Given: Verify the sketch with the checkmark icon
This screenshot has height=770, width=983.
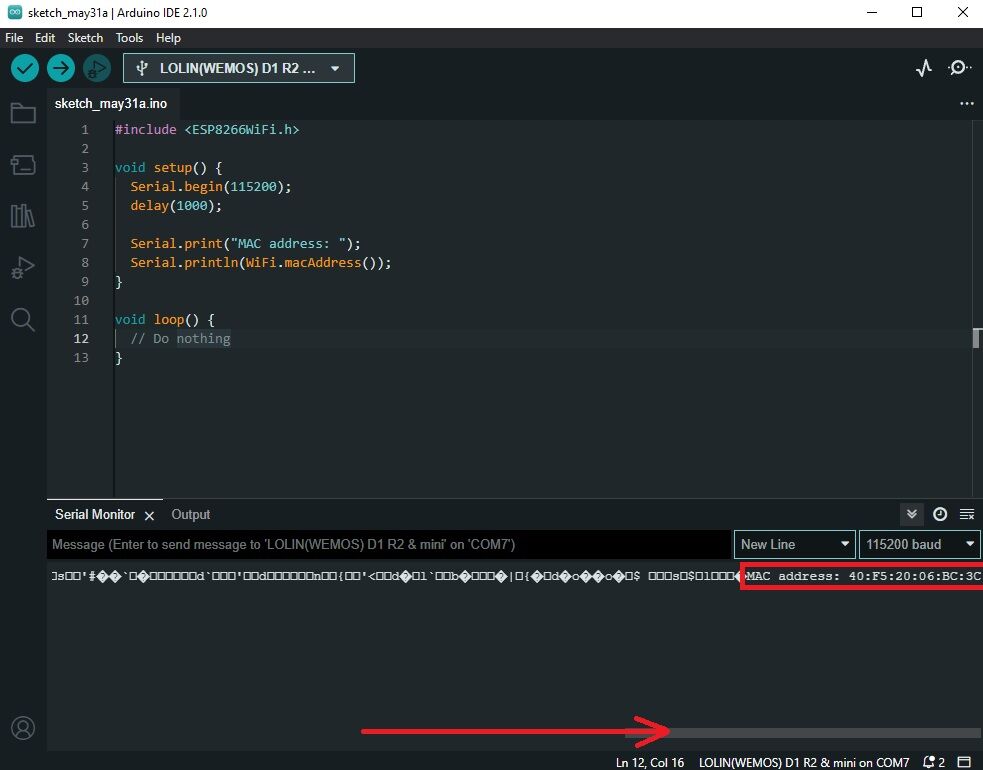Looking at the screenshot, I should click(24, 67).
